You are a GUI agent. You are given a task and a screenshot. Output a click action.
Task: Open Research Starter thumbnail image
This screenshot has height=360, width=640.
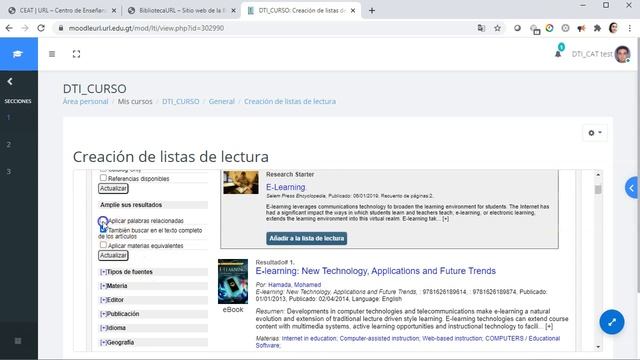tap(241, 182)
